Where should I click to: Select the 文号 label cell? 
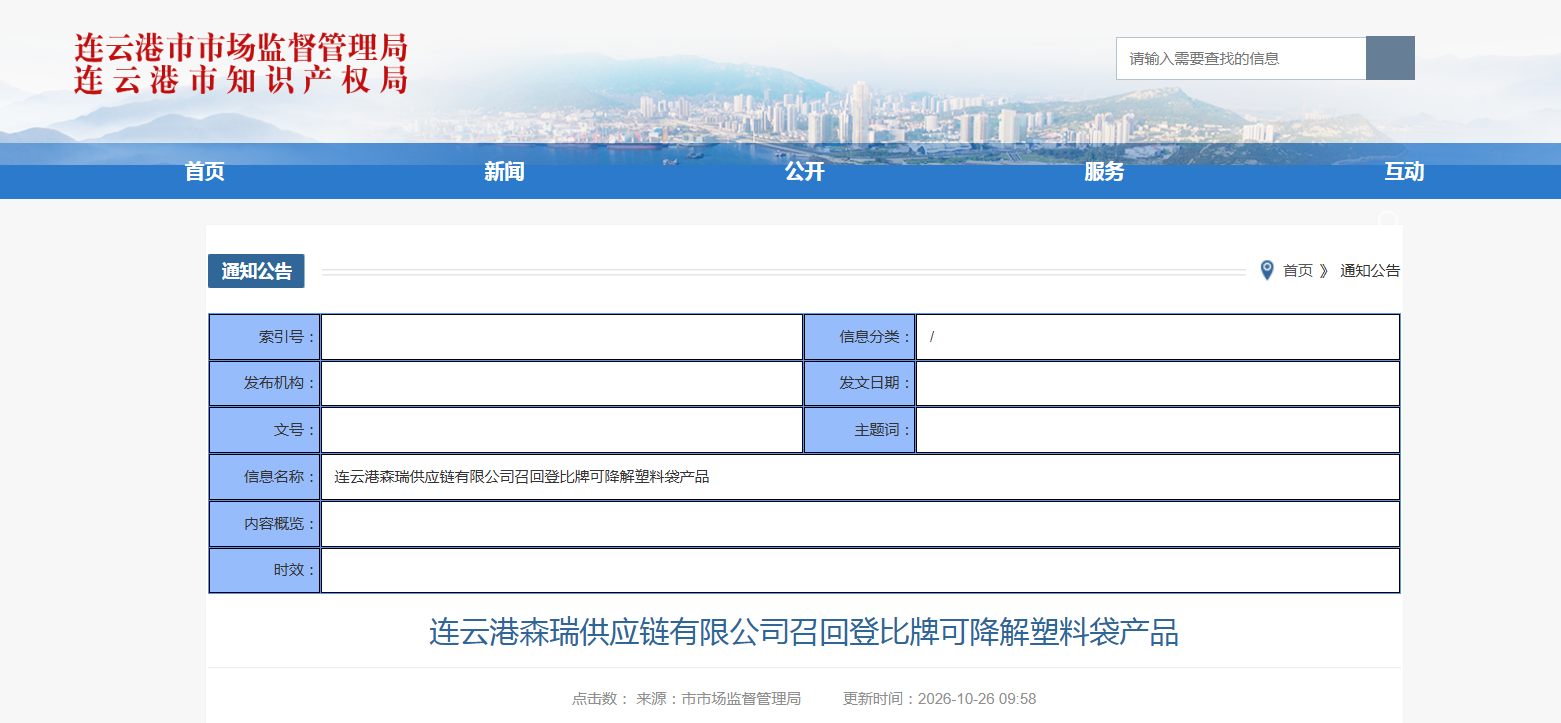pos(264,430)
